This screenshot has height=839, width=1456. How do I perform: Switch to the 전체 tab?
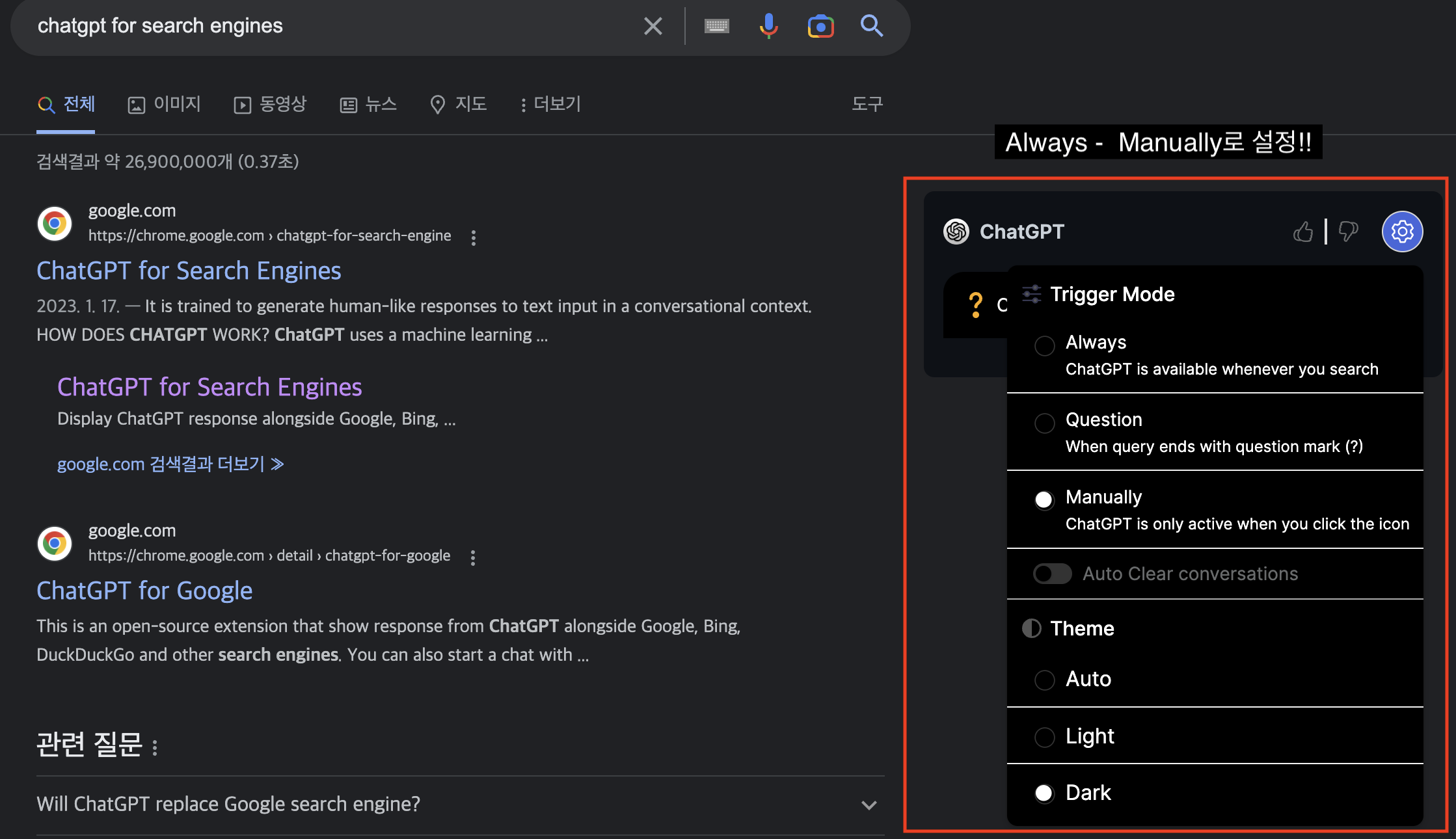pos(66,104)
